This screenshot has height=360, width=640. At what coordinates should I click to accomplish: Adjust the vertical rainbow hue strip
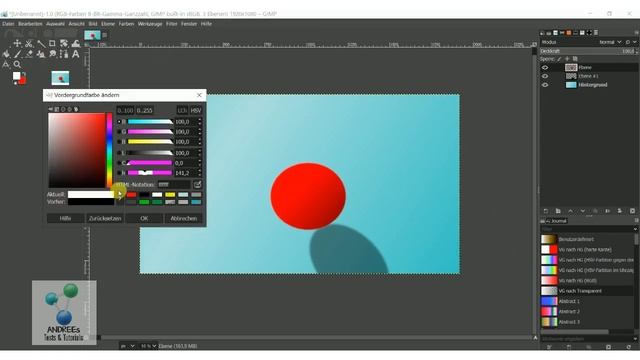pos(109,150)
